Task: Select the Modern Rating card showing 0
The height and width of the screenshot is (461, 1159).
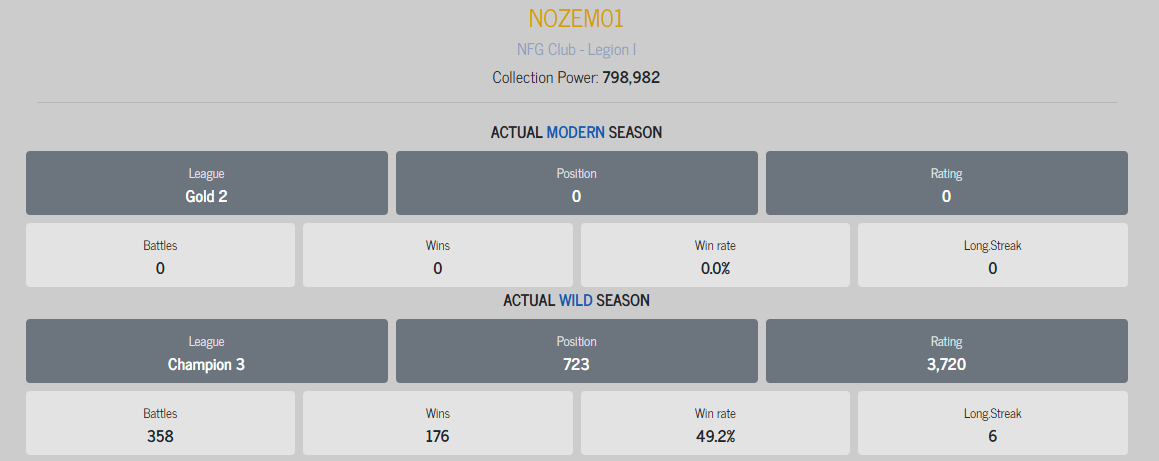Action: [x=947, y=183]
